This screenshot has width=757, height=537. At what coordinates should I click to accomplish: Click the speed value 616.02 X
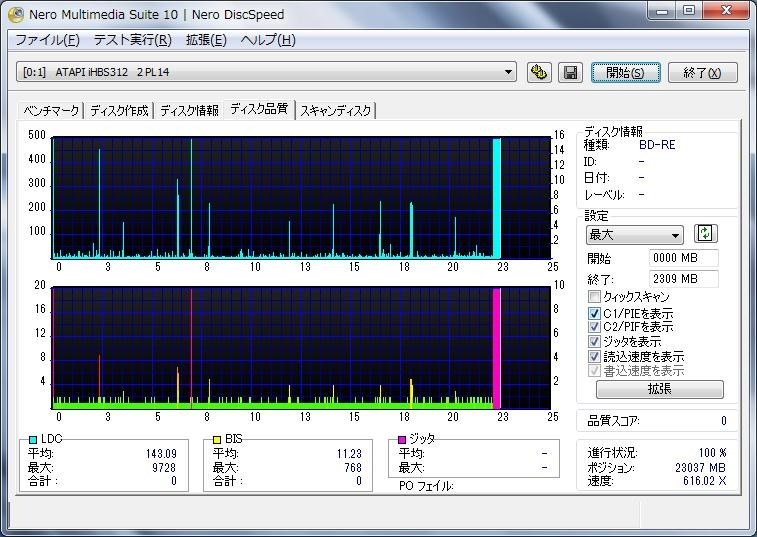coord(704,481)
